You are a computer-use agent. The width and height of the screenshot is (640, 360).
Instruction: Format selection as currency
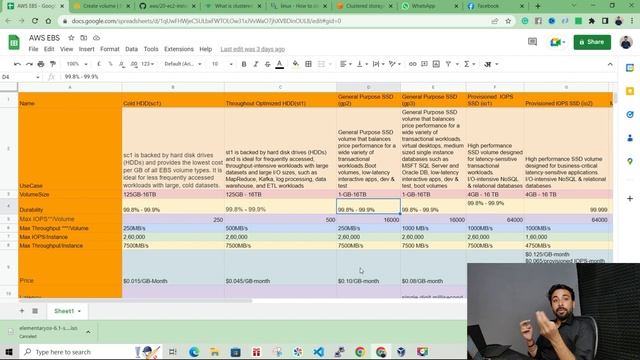tap(99, 64)
